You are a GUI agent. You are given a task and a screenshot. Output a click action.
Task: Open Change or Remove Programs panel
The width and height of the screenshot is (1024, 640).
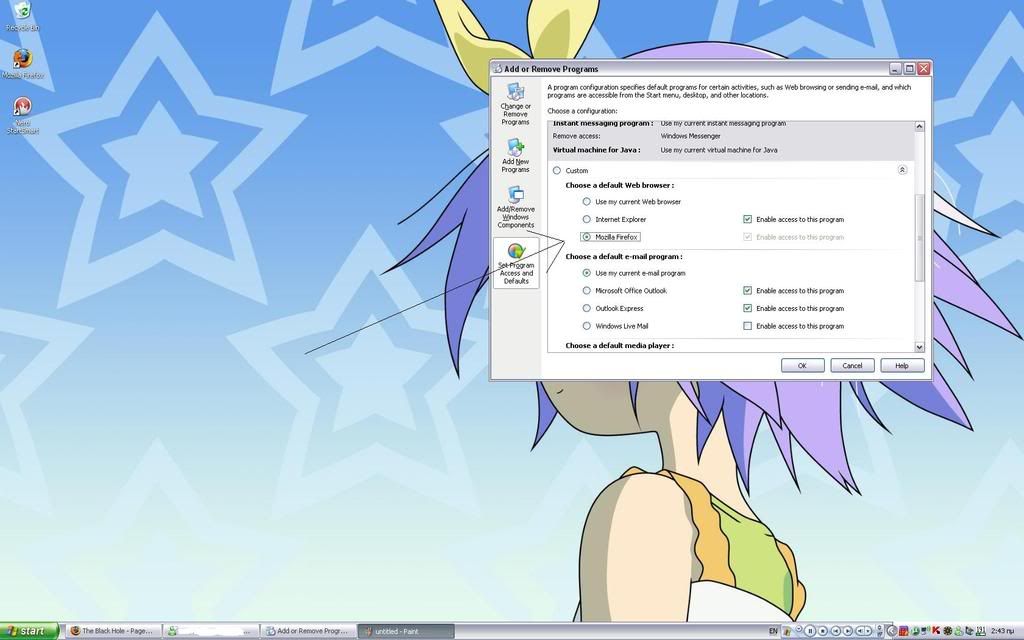(x=515, y=104)
